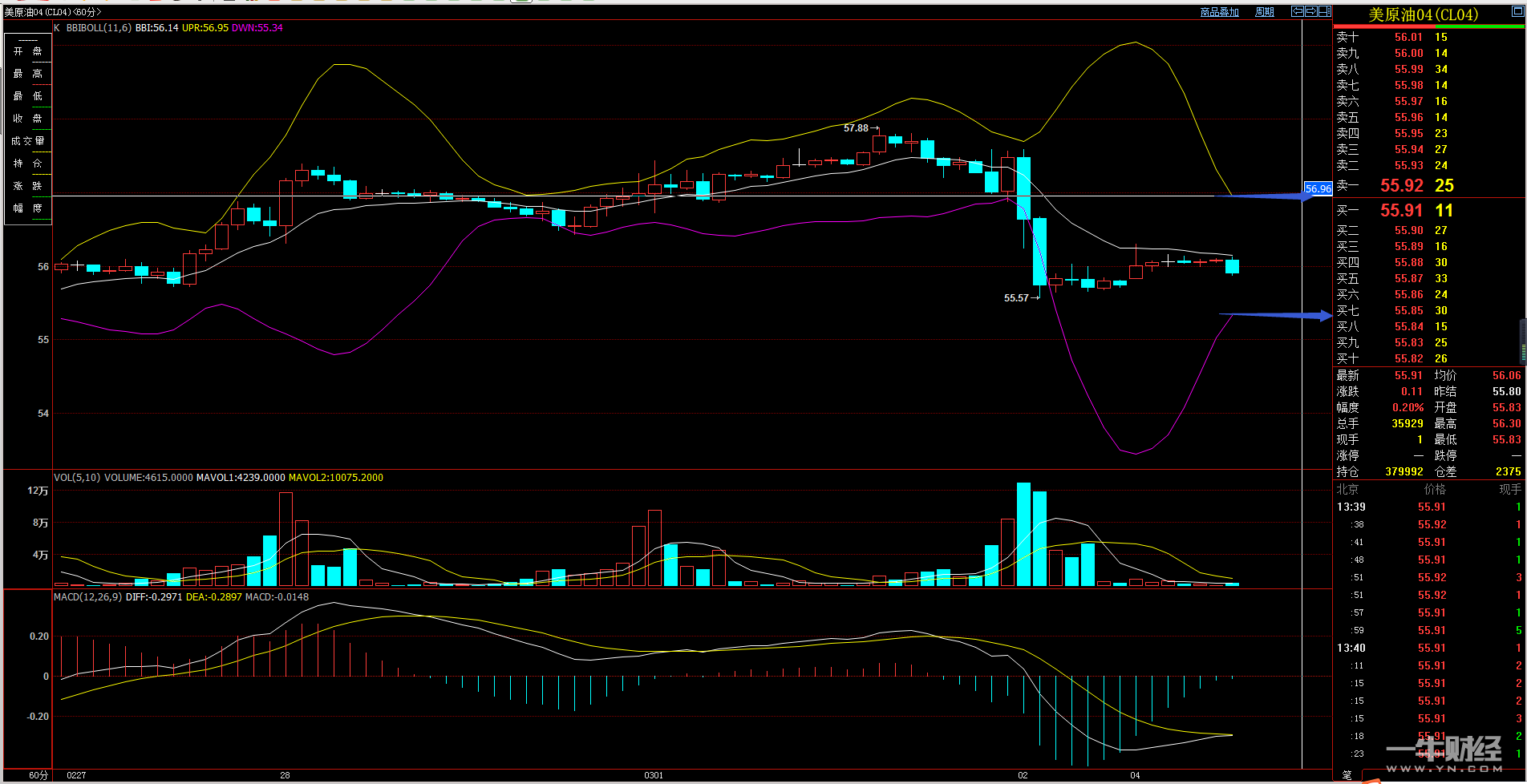Viewport: 1527px width, 784px height.
Task: Open the 60分 period box at bottom-left
Action: (x=38, y=775)
